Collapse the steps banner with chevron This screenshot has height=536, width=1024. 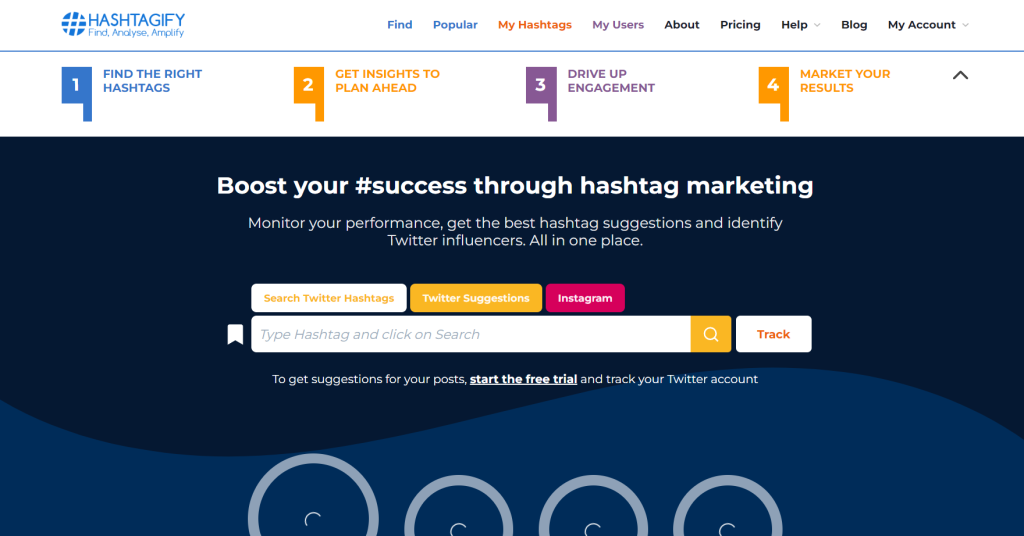(x=960, y=75)
